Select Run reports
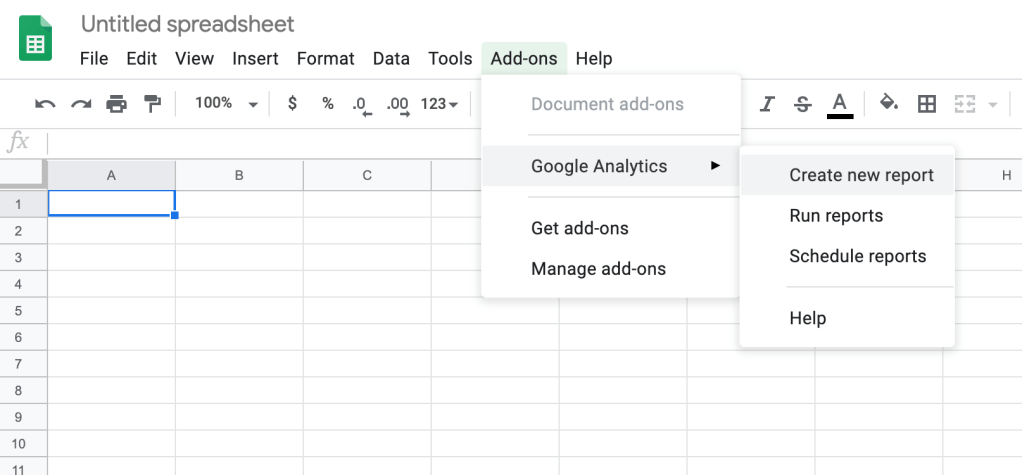The width and height of the screenshot is (1022, 475). [847, 216]
